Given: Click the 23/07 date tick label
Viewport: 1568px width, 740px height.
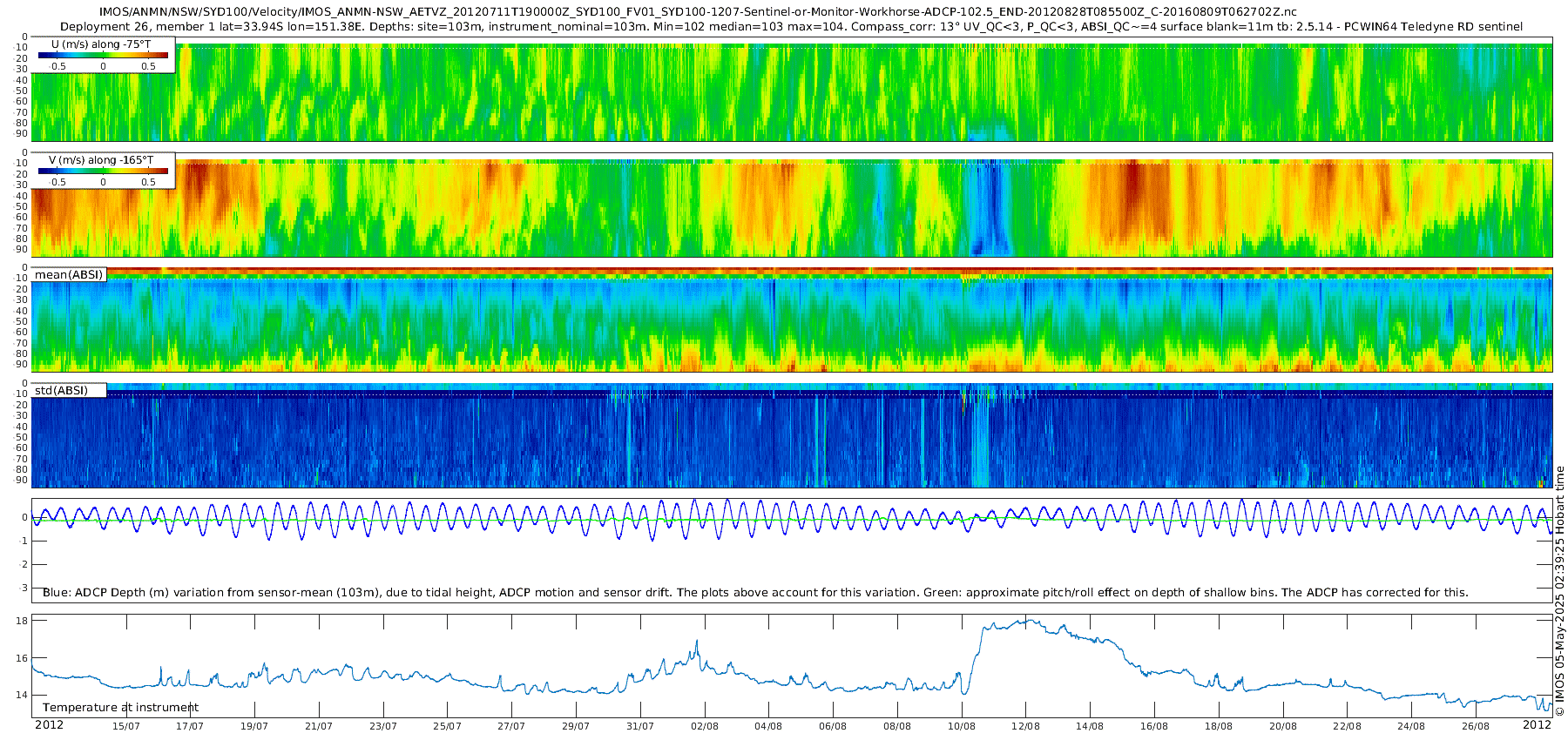Looking at the screenshot, I should 383,726.
